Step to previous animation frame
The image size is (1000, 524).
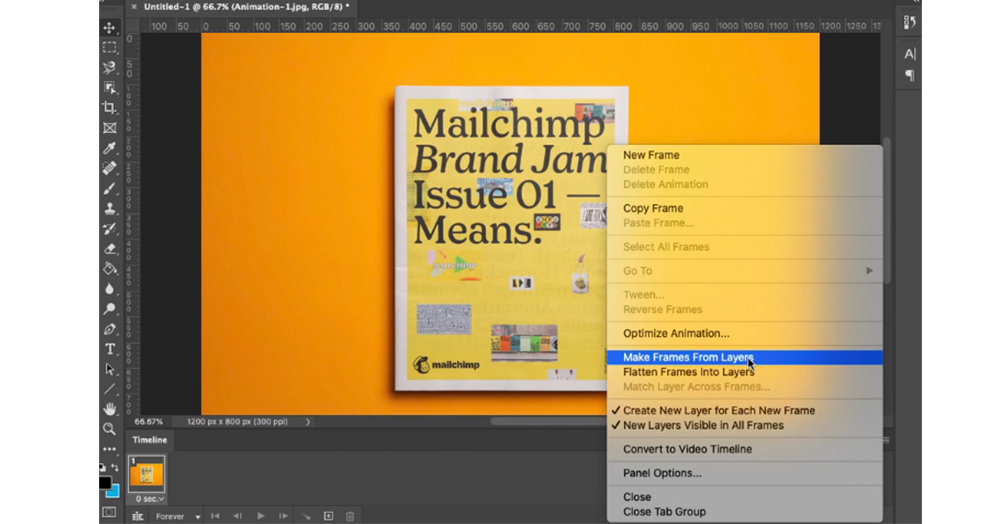[x=237, y=516]
